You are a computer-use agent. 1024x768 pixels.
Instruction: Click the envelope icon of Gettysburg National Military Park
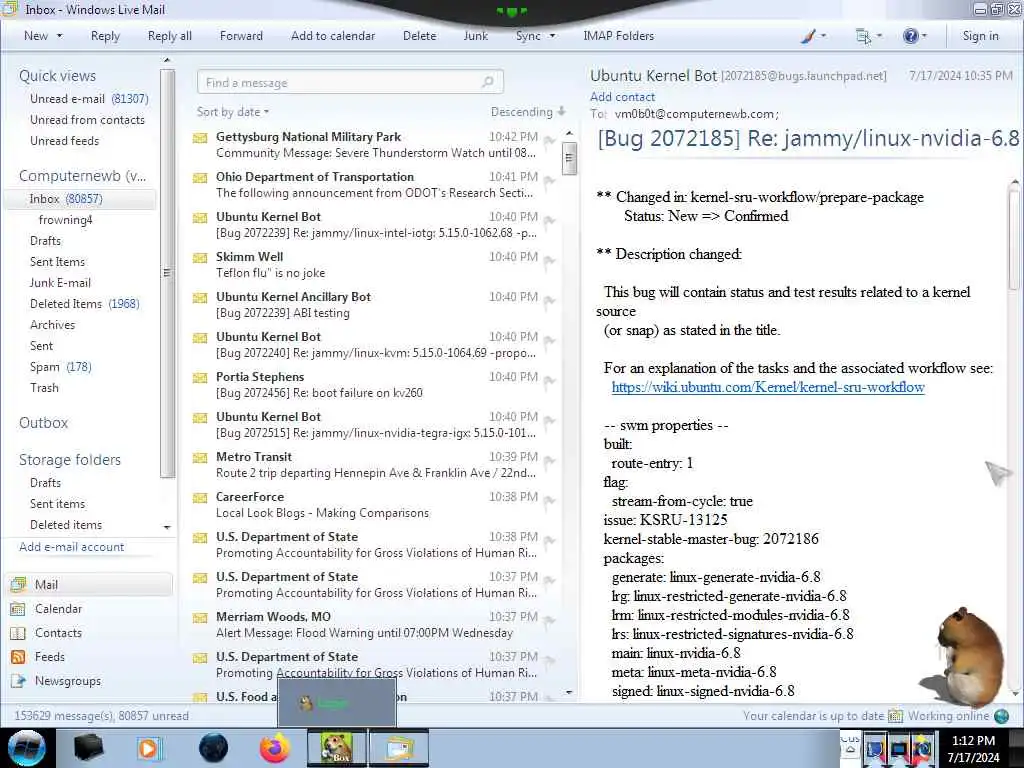(200, 138)
